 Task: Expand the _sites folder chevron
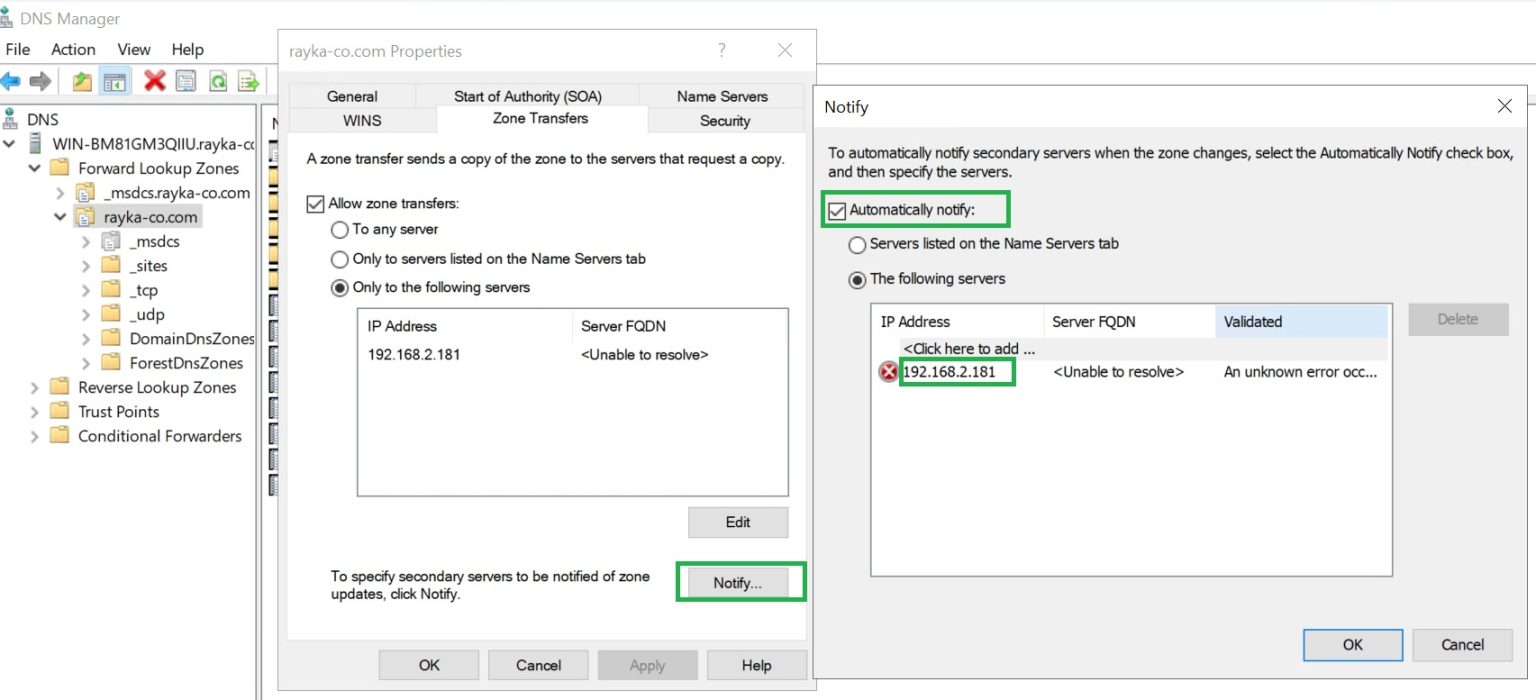(x=85, y=266)
